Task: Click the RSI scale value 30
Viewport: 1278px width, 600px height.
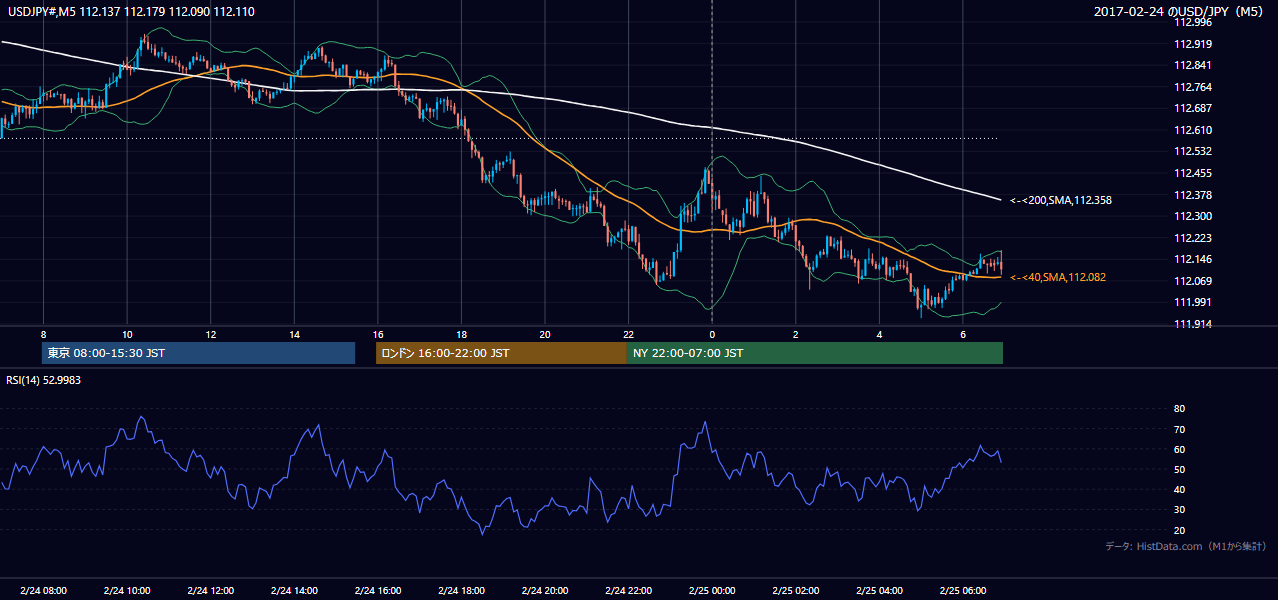Action: tap(1179, 510)
